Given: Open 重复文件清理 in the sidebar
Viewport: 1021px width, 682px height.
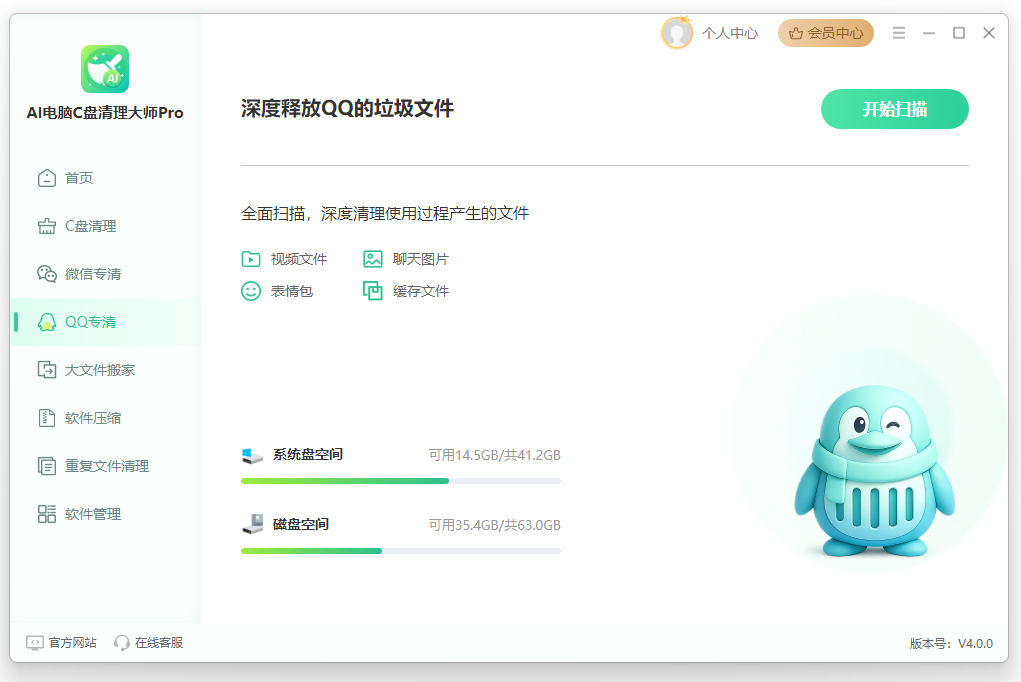Looking at the screenshot, I should point(105,466).
